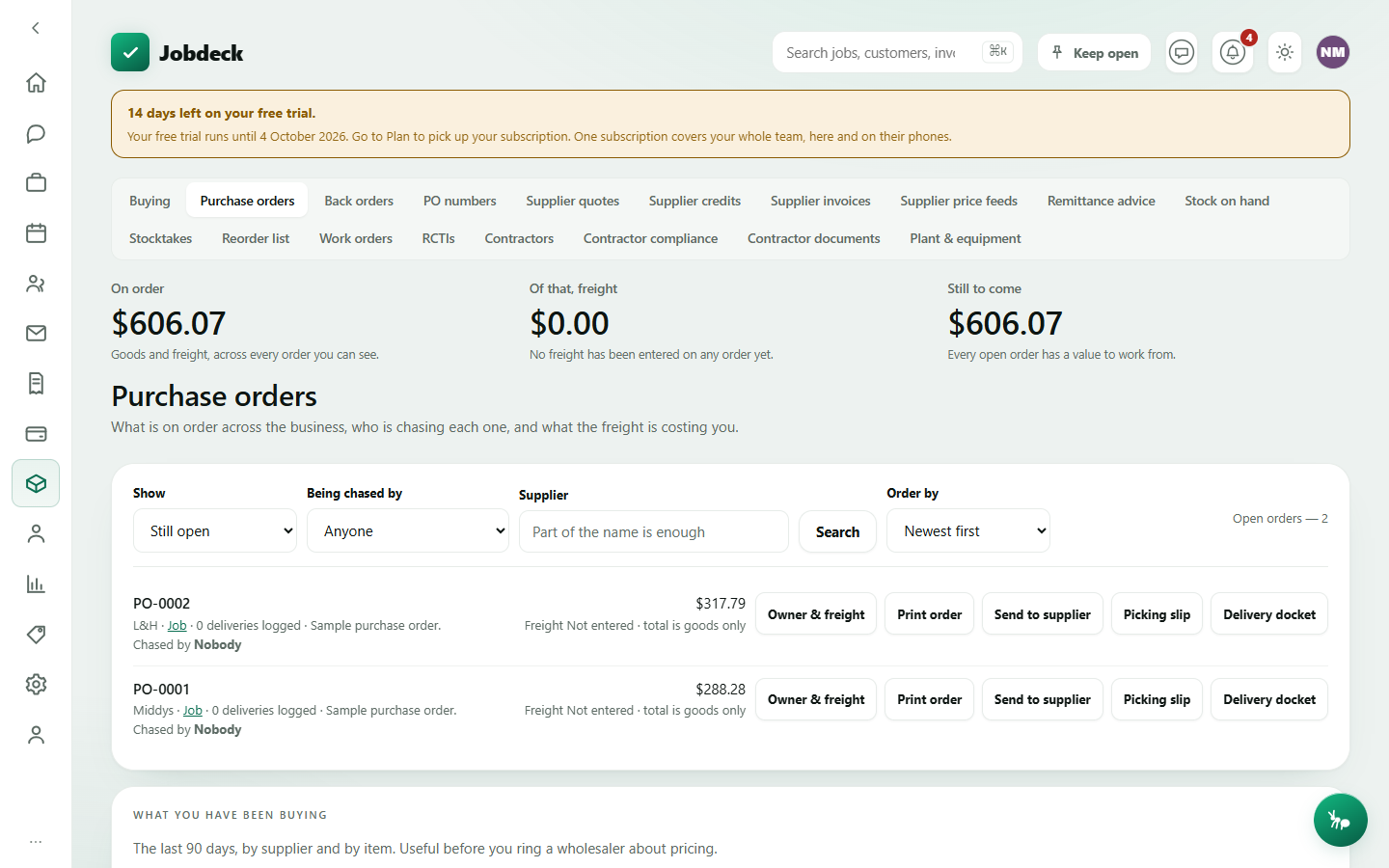This screenshot has width=1389, height=868.
Task: Click the sidebar more ellipsis
Action: pos(36,842)
